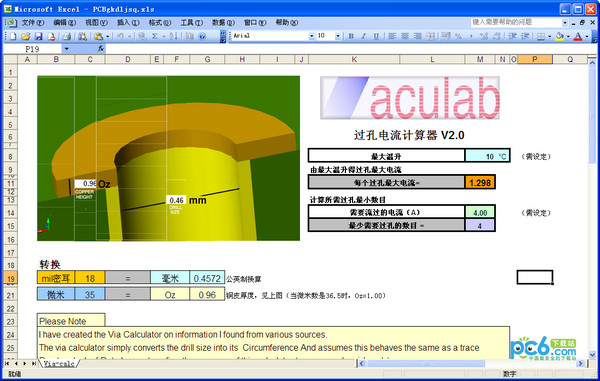
Task: Expand the Fill Color palette arrow
Action: coord(568,36)
